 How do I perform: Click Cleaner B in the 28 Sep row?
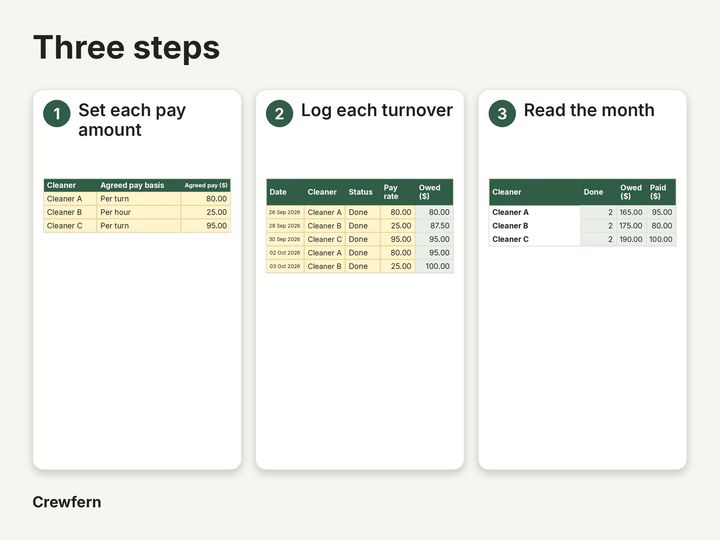click(x=325, y=226)
